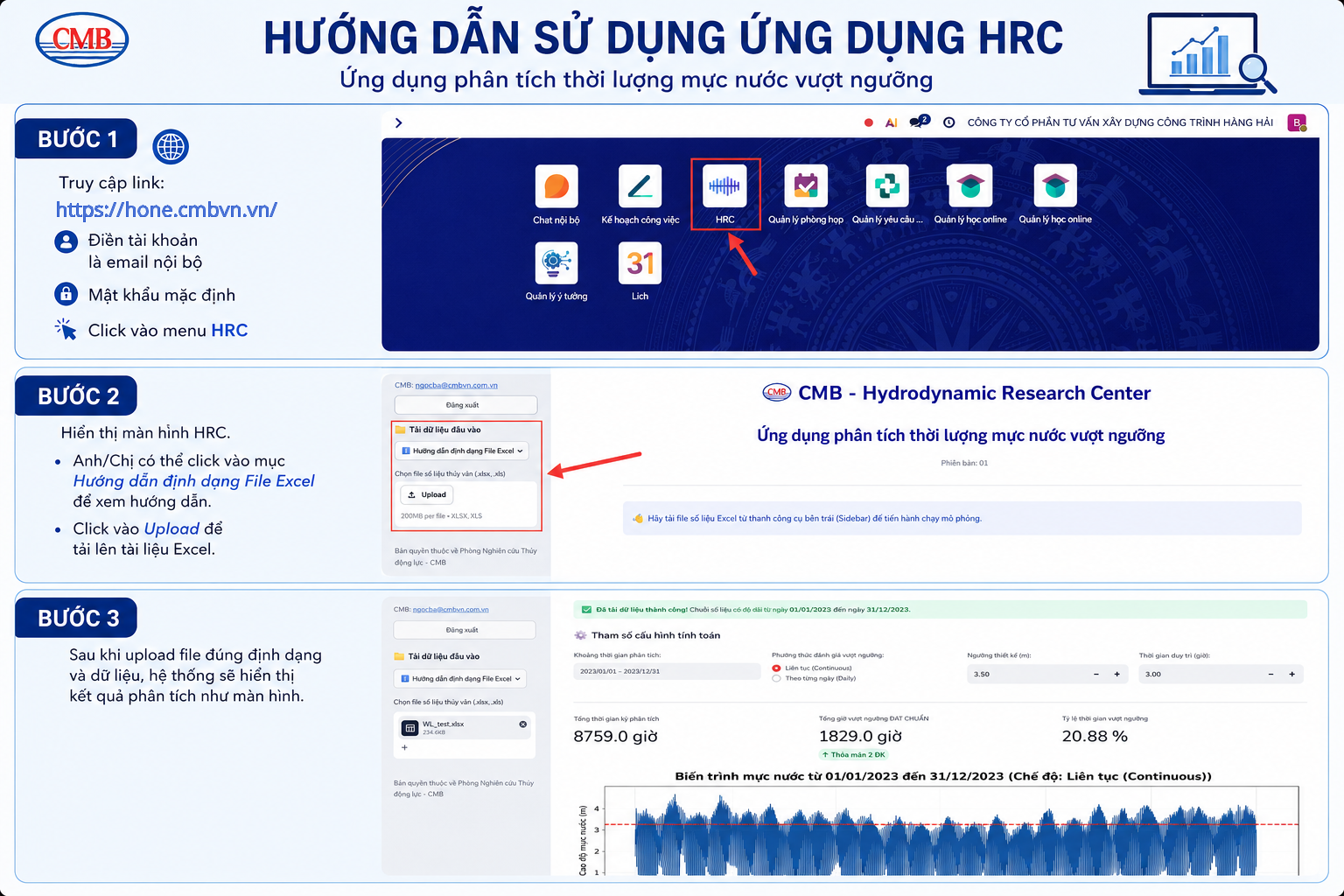This screenshot has height=896, width=1344.
Task: Open the user avatar B menu
Action: 1297,122
